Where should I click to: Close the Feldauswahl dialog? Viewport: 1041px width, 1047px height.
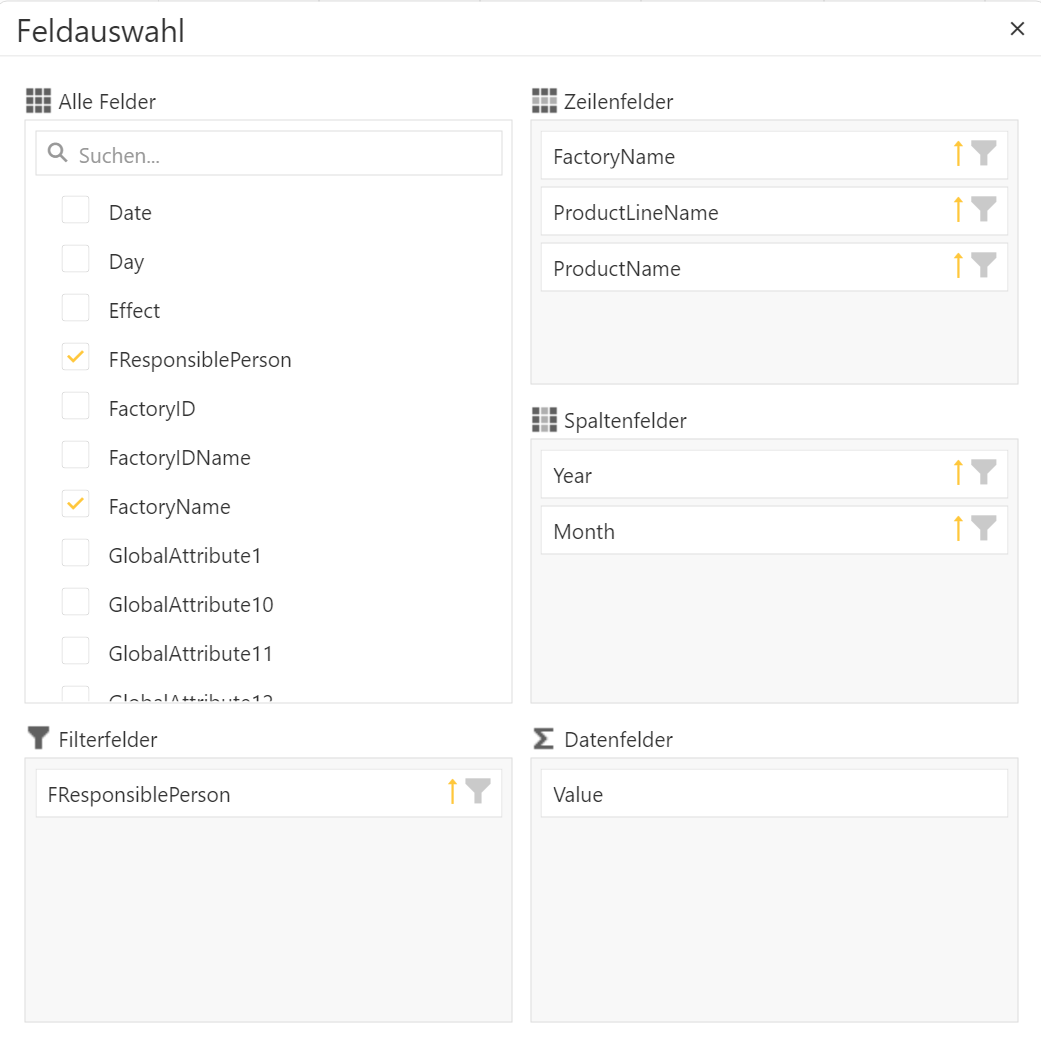[x=1017, y=29]
